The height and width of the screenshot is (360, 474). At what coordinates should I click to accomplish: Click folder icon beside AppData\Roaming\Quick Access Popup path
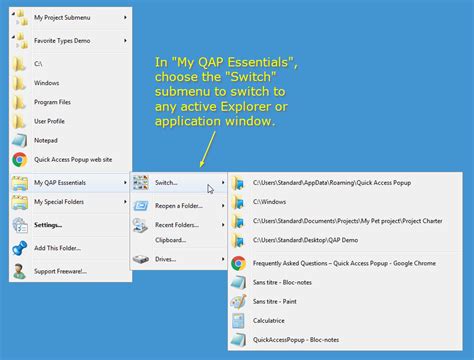click(x=238, y=183)
